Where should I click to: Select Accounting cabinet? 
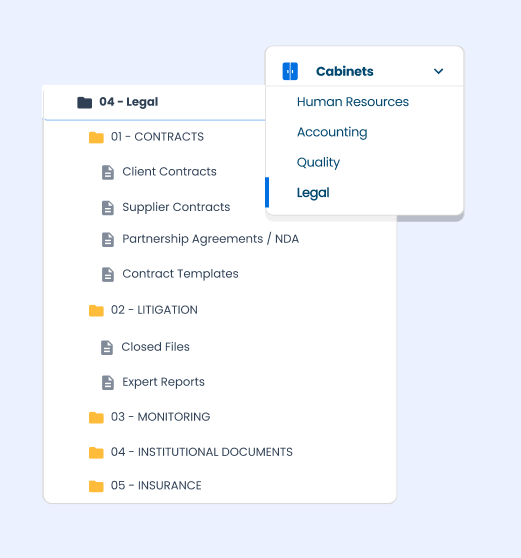pyautogui.click(x=332, y=132)
